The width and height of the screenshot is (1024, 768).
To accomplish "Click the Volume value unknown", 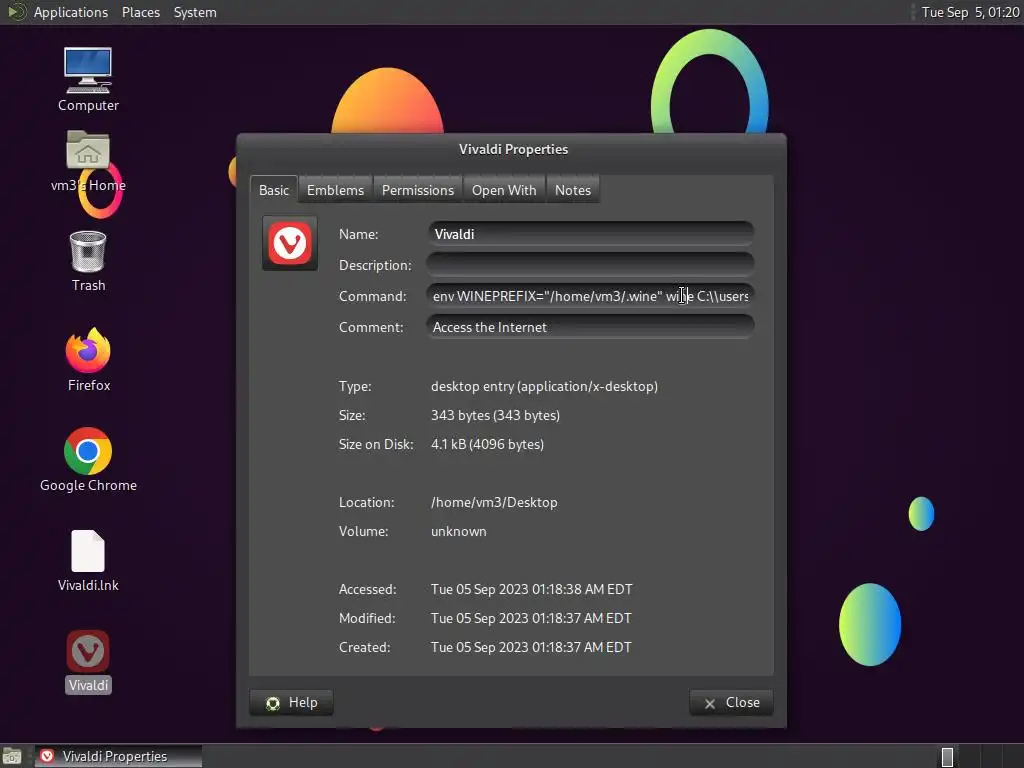I will tap(458, 531).
